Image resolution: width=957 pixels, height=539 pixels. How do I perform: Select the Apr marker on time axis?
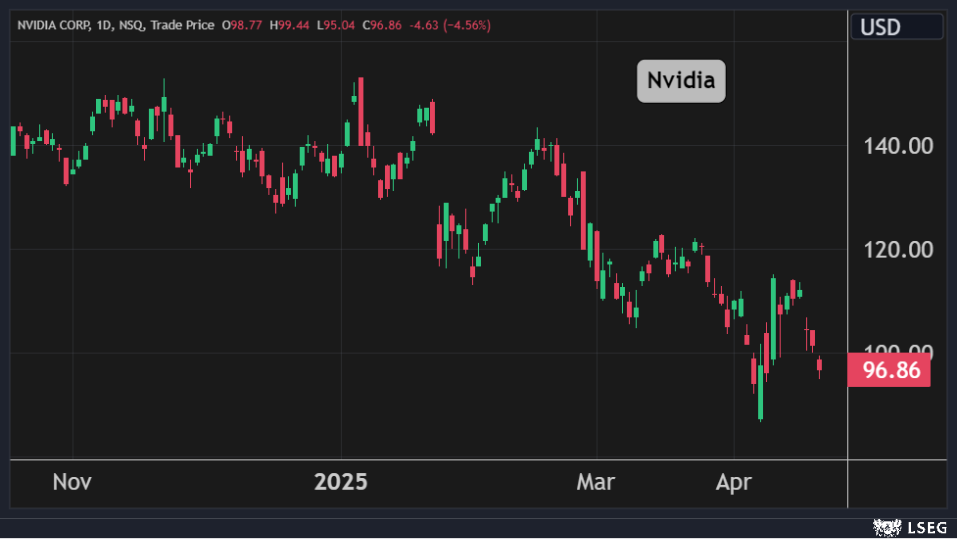[734, 482]
